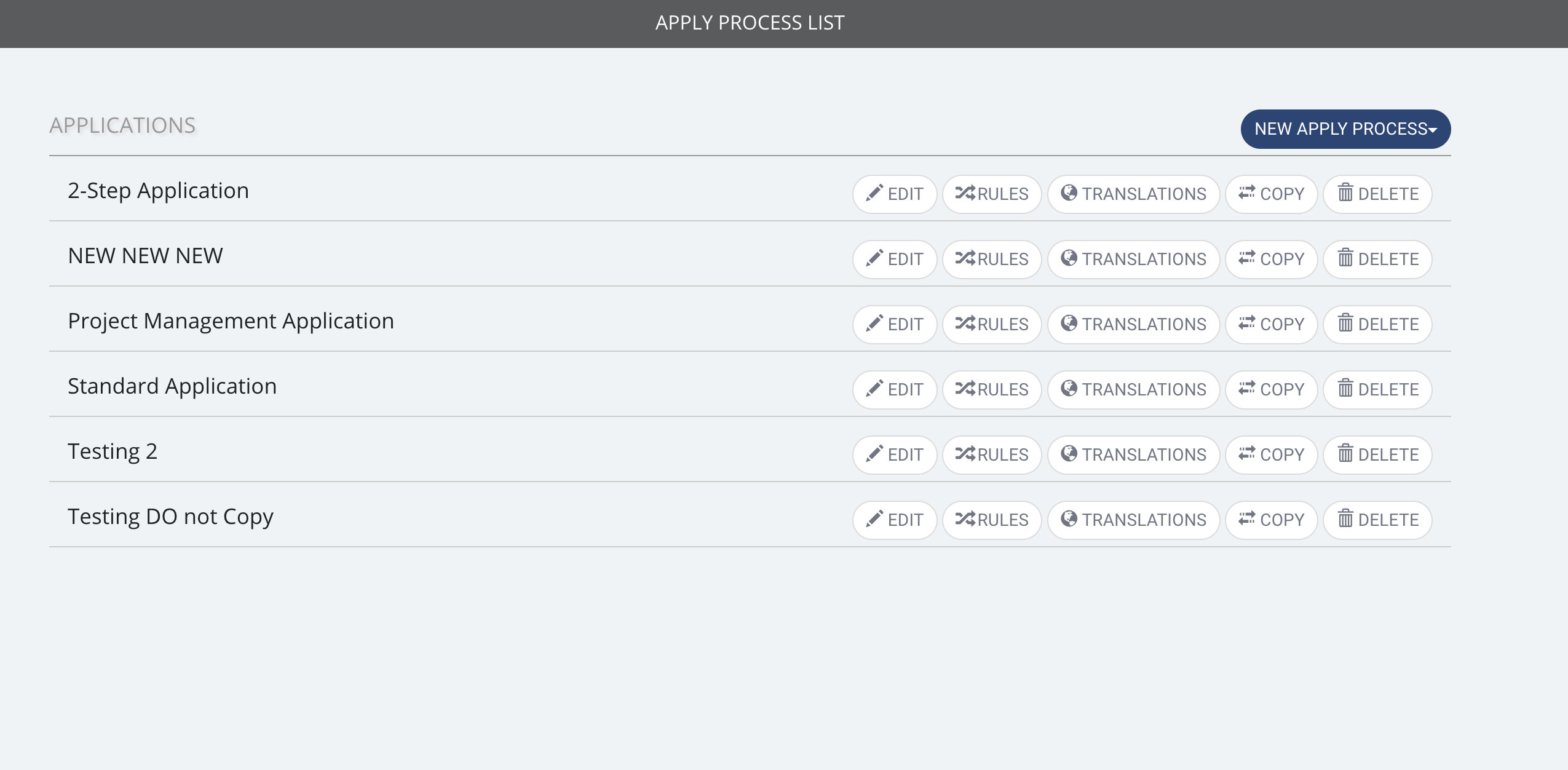Click the Applications section heading

click(x=122, y=125)
